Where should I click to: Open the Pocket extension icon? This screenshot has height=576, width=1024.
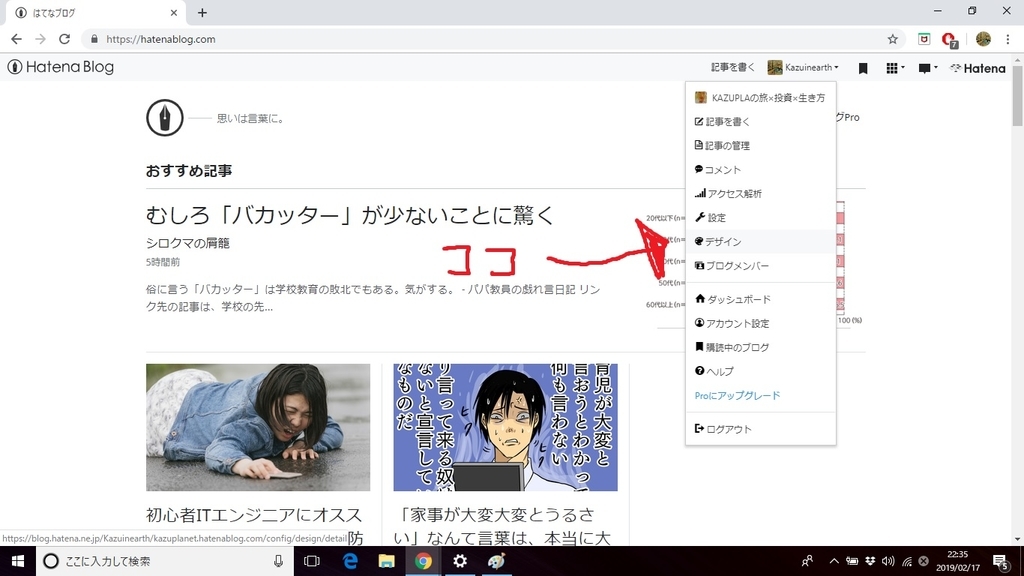click(x=923, y=39)
